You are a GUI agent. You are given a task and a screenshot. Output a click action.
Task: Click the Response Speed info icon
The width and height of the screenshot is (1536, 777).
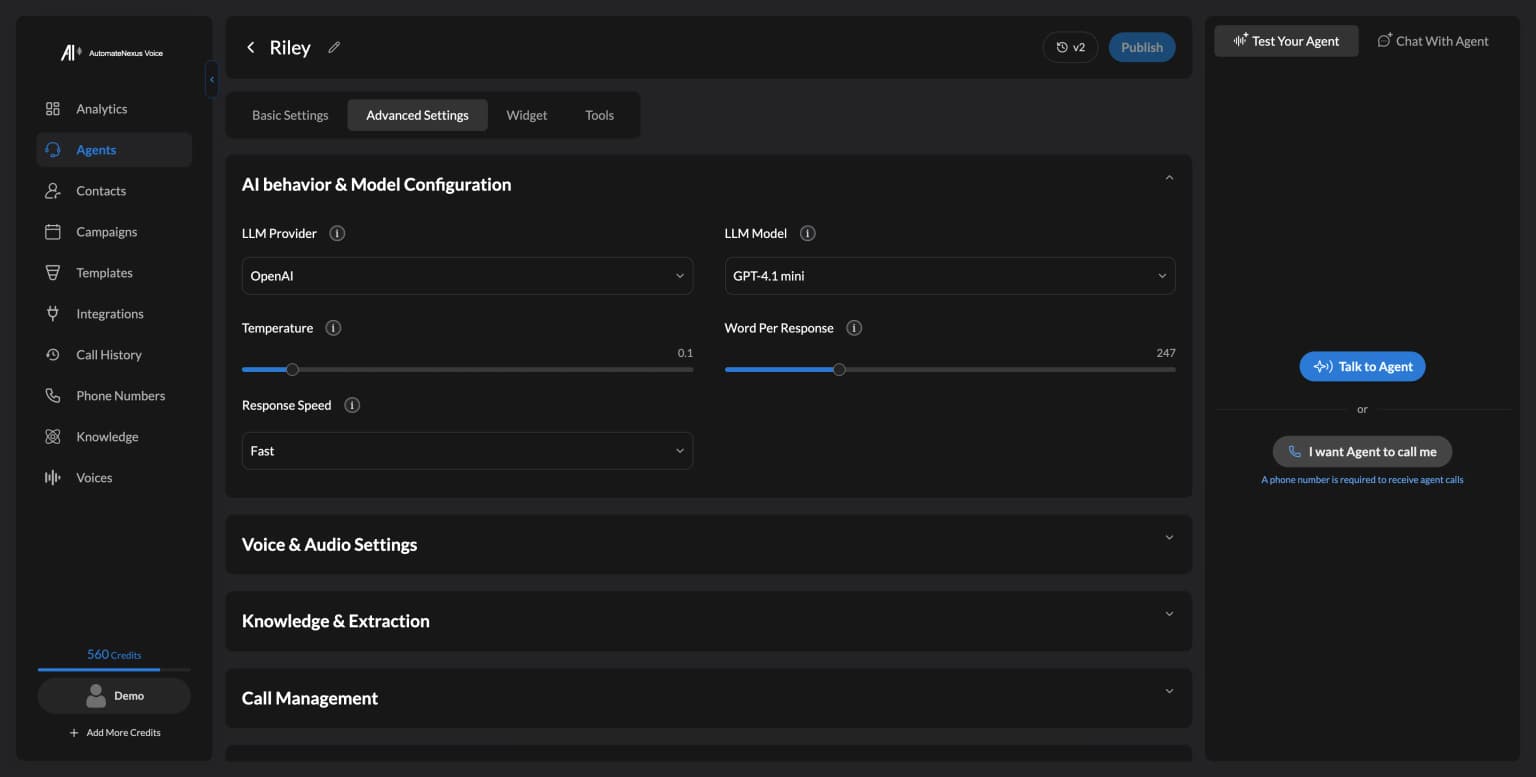point(352,405)
